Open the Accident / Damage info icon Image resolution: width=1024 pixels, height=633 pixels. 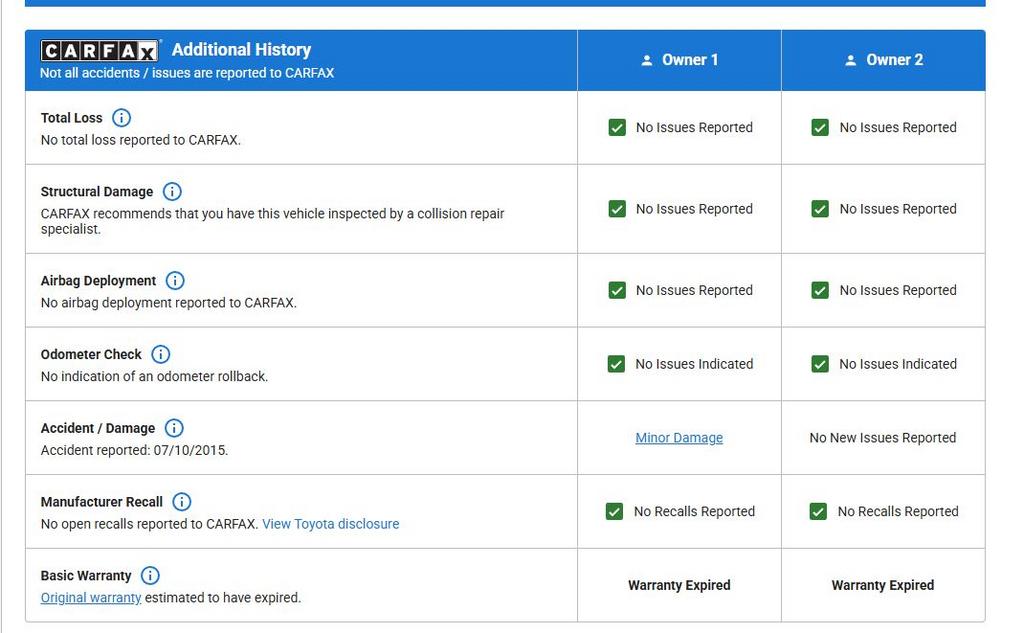[174, 428]
